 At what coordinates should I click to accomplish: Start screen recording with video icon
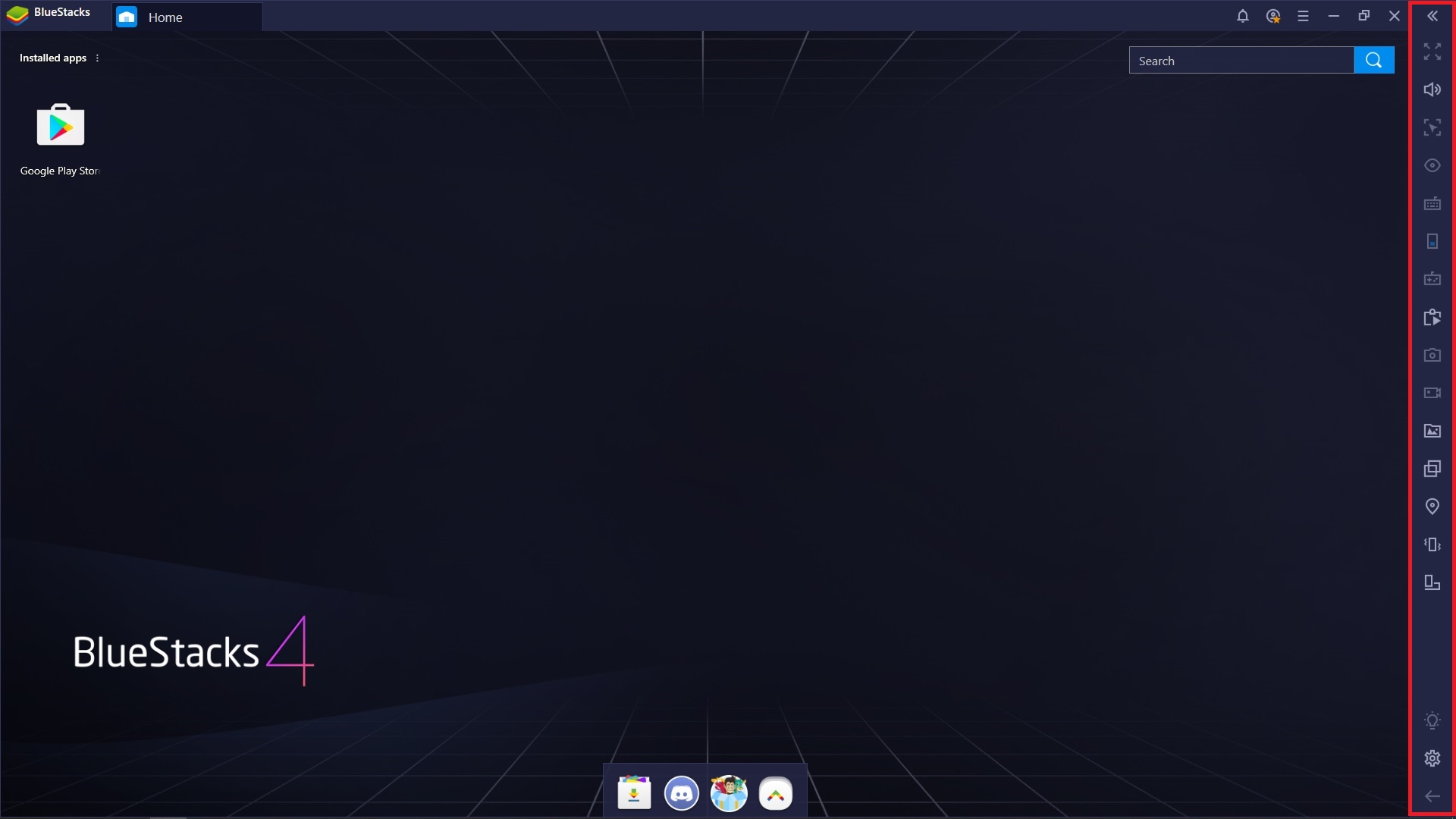point(1432,393)
